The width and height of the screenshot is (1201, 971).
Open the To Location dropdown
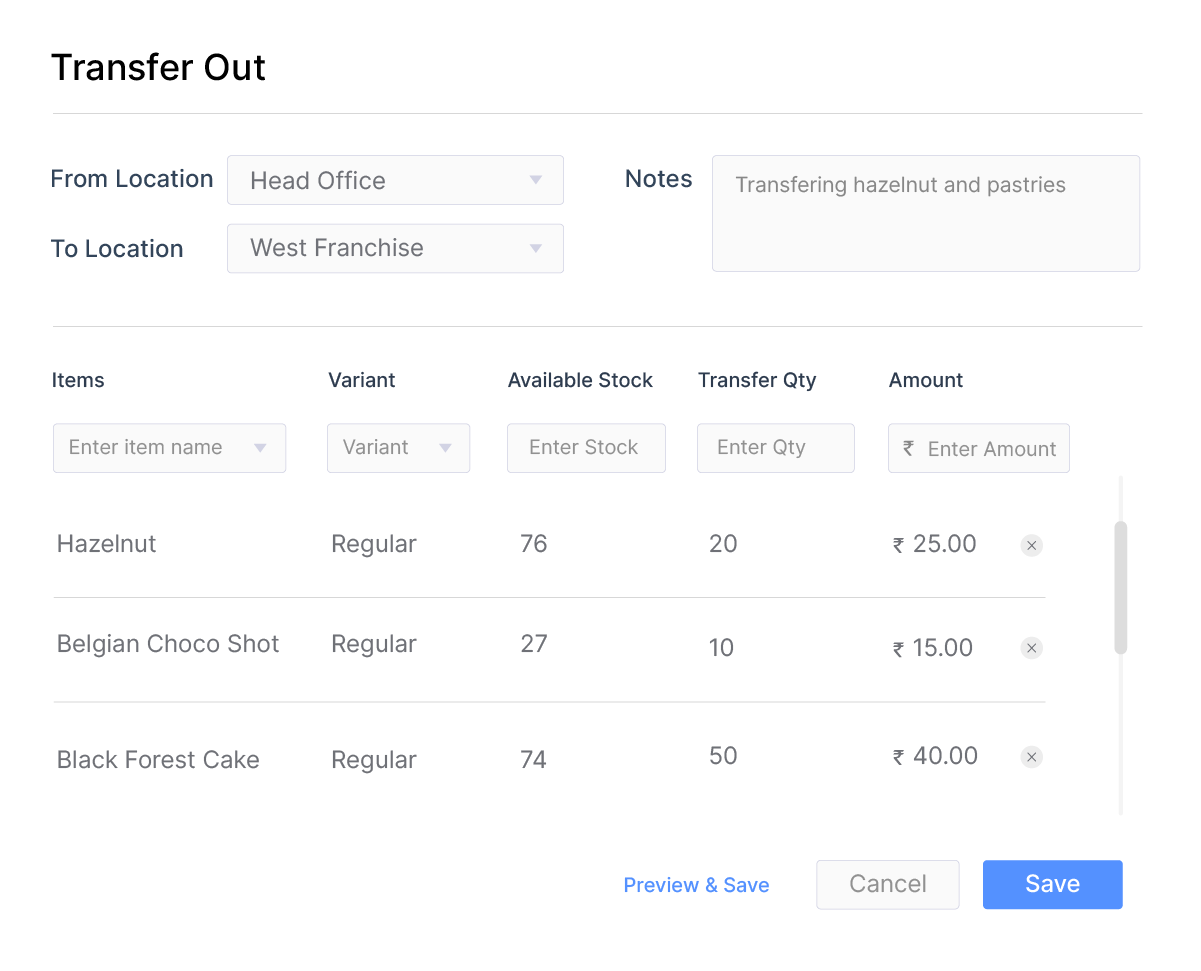395,248
